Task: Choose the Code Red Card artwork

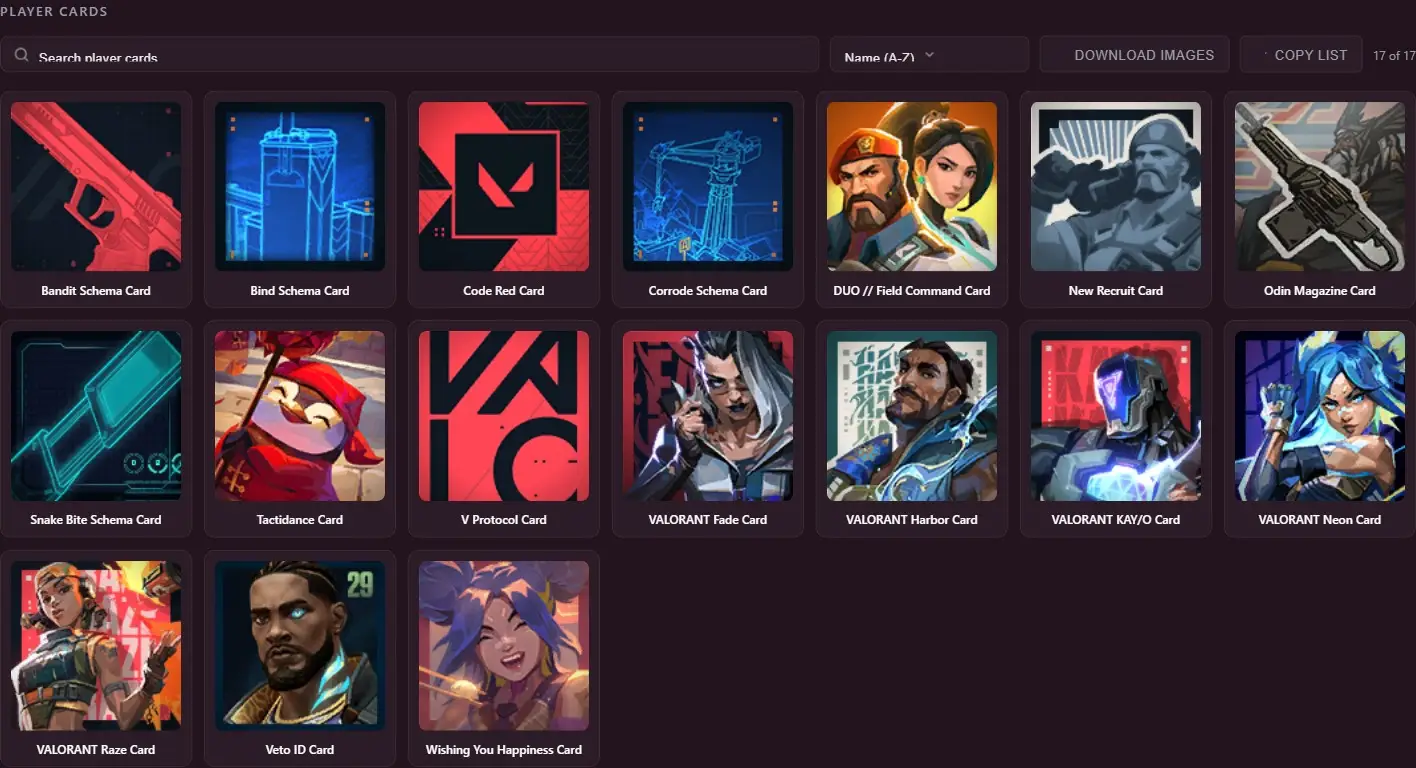Action: click(x=504, y=186)
